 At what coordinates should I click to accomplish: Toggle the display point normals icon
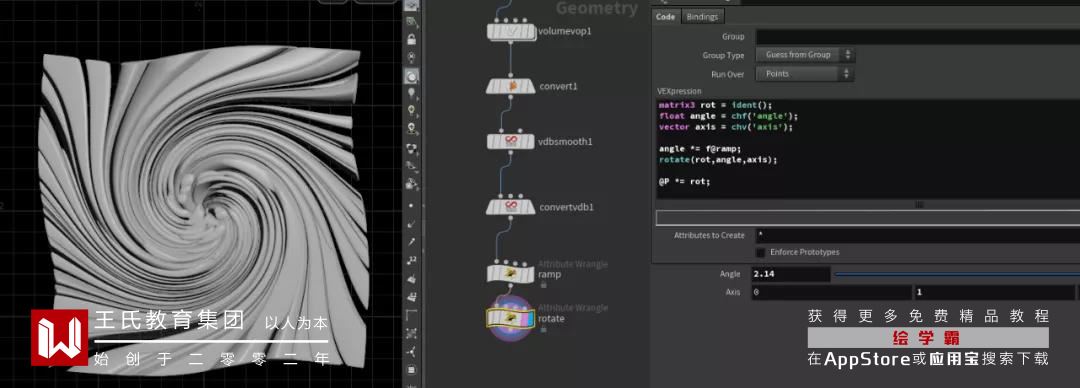(412, 223)
